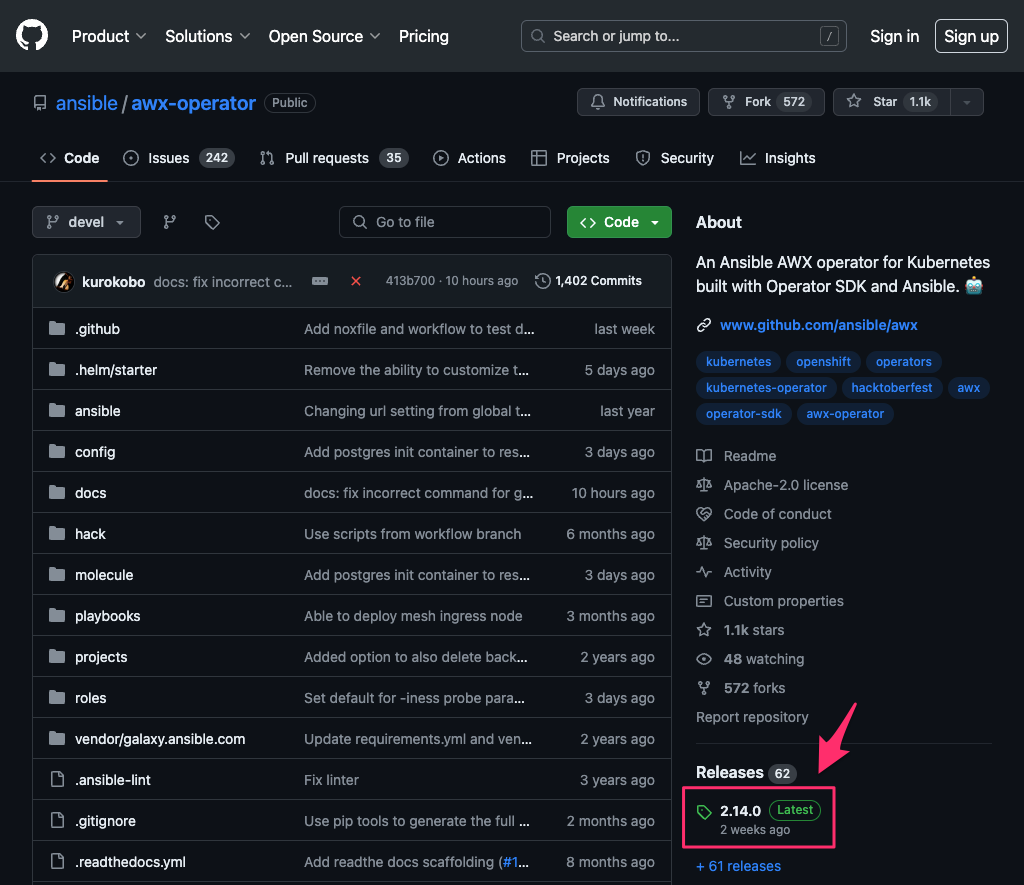Switch to the Pull requests tab
Screen dimensions: 1024x885
(334, 158)
